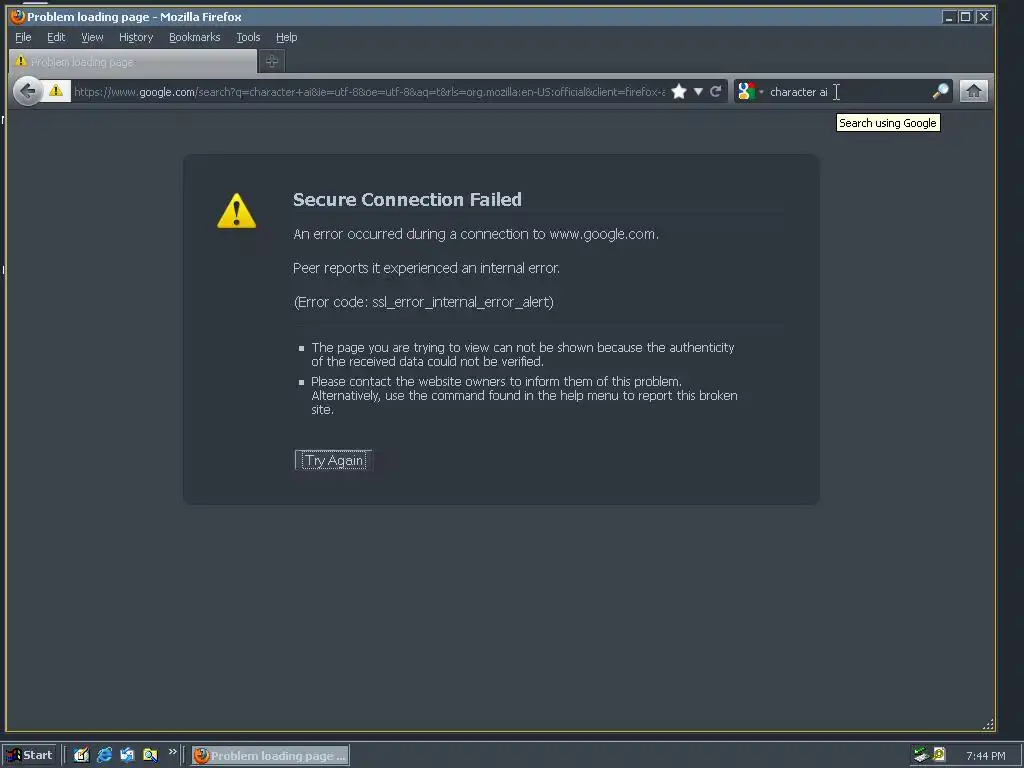Click the Secure Connection Failed heading
The image size is (1024, 768).
click(x=407, y=199)
